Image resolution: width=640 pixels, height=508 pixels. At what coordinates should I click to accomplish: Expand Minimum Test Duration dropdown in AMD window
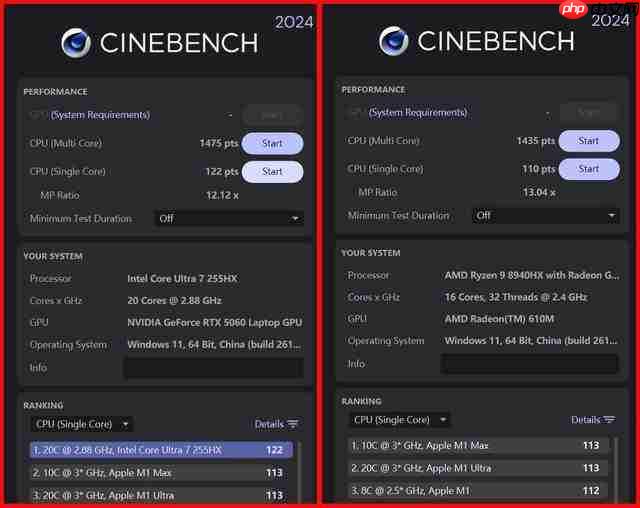[546, 215]
